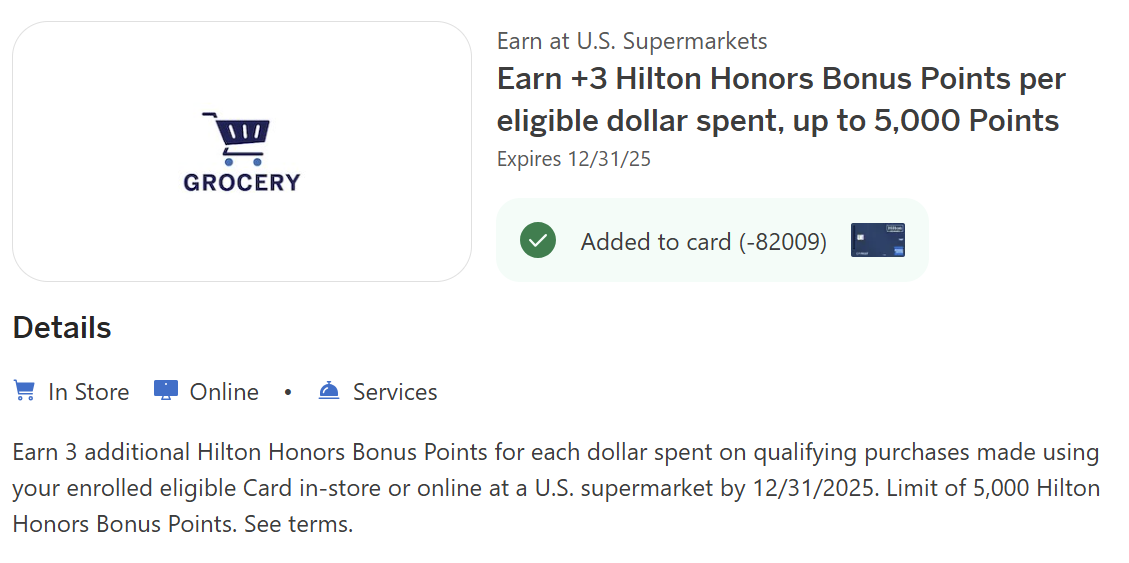1129x563 pixels.
Task: Click the In Store cart icon
Action: [x=24, y=391]
